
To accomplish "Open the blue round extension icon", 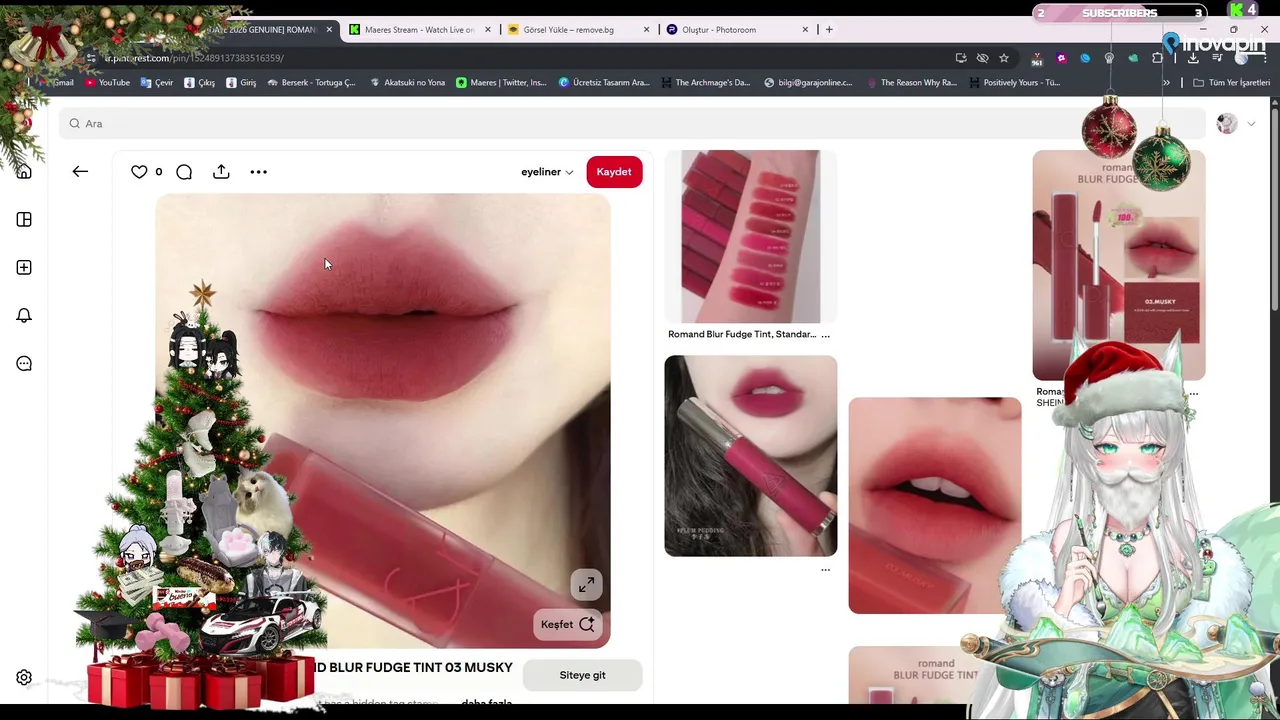I will pyautogui.click(x=1085, y=58).
